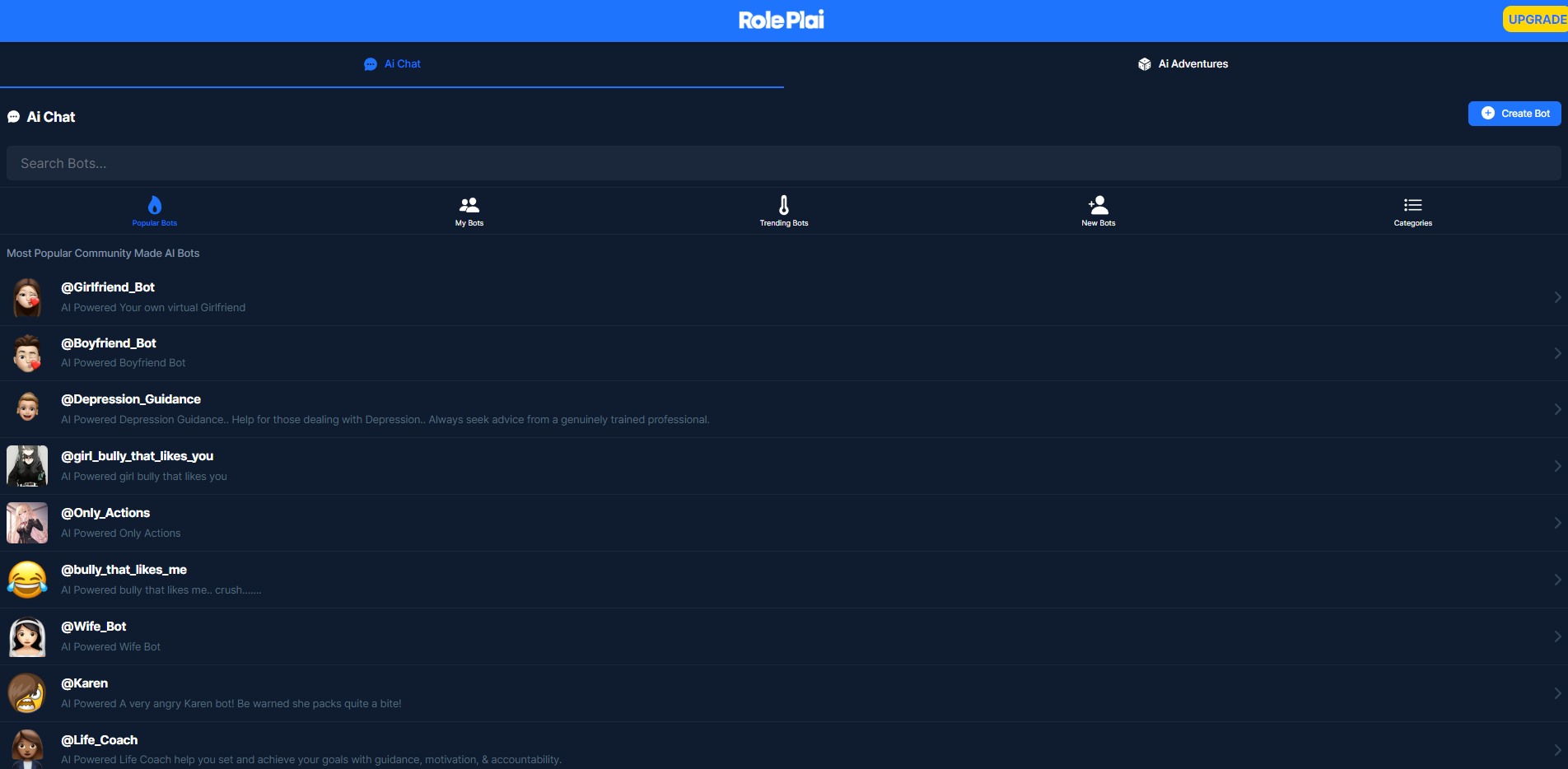Click the Boyfriend_Bot avatar
Viewport: 1568px width, 769px height.
pyautogui.click(x=27, y=353)
